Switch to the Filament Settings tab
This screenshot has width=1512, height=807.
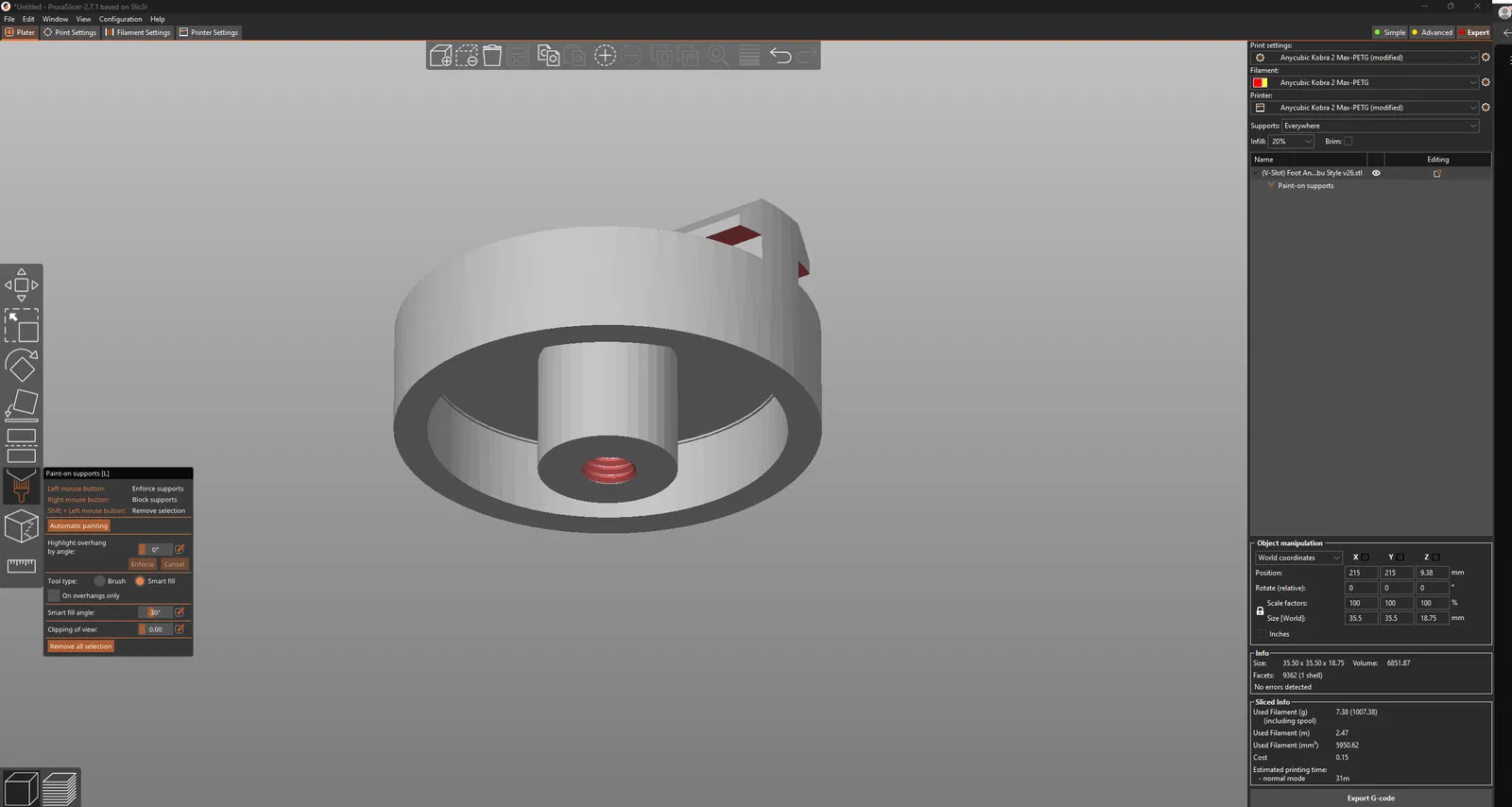pos(138,32)
